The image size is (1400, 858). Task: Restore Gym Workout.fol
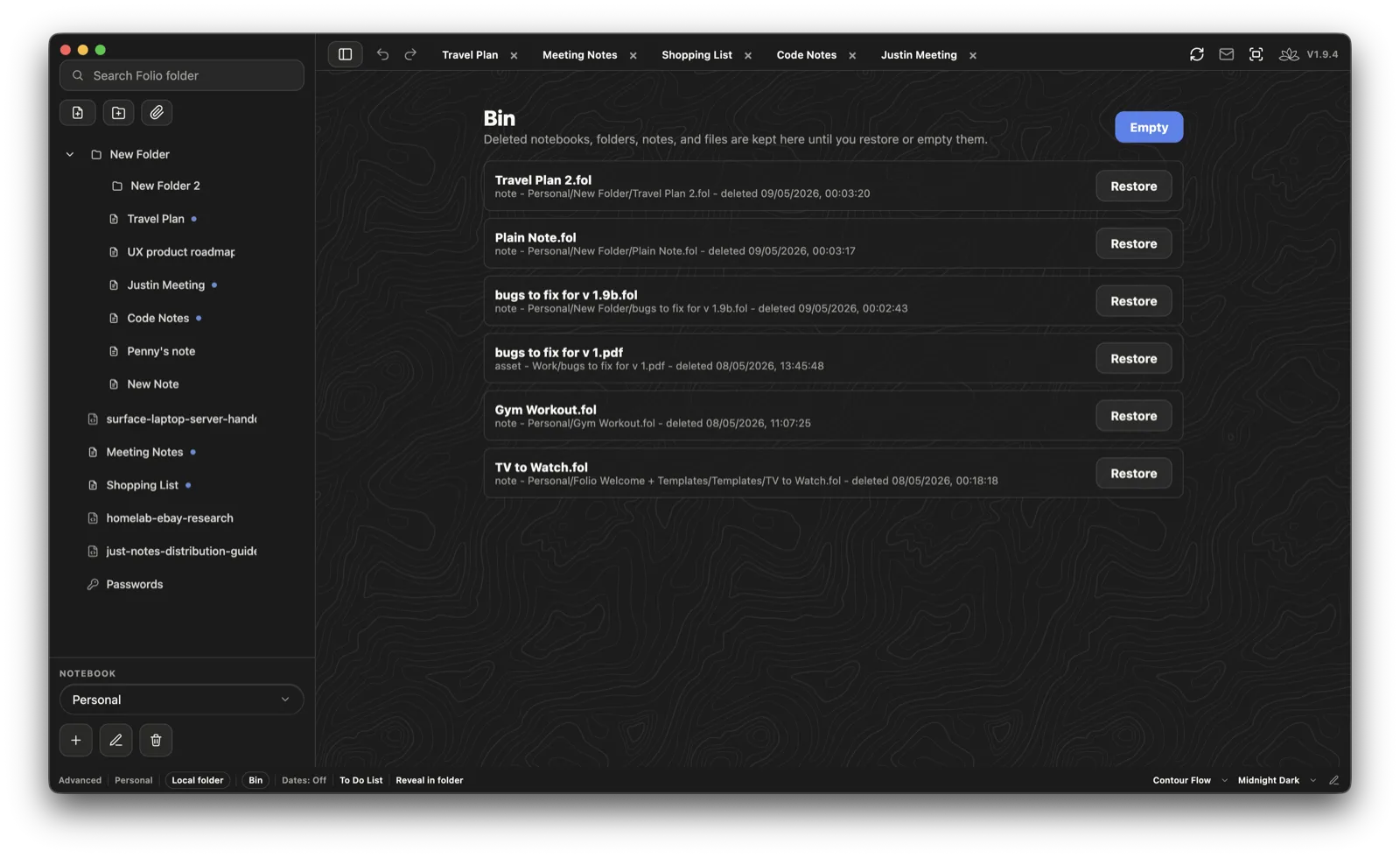[1133, 416]
